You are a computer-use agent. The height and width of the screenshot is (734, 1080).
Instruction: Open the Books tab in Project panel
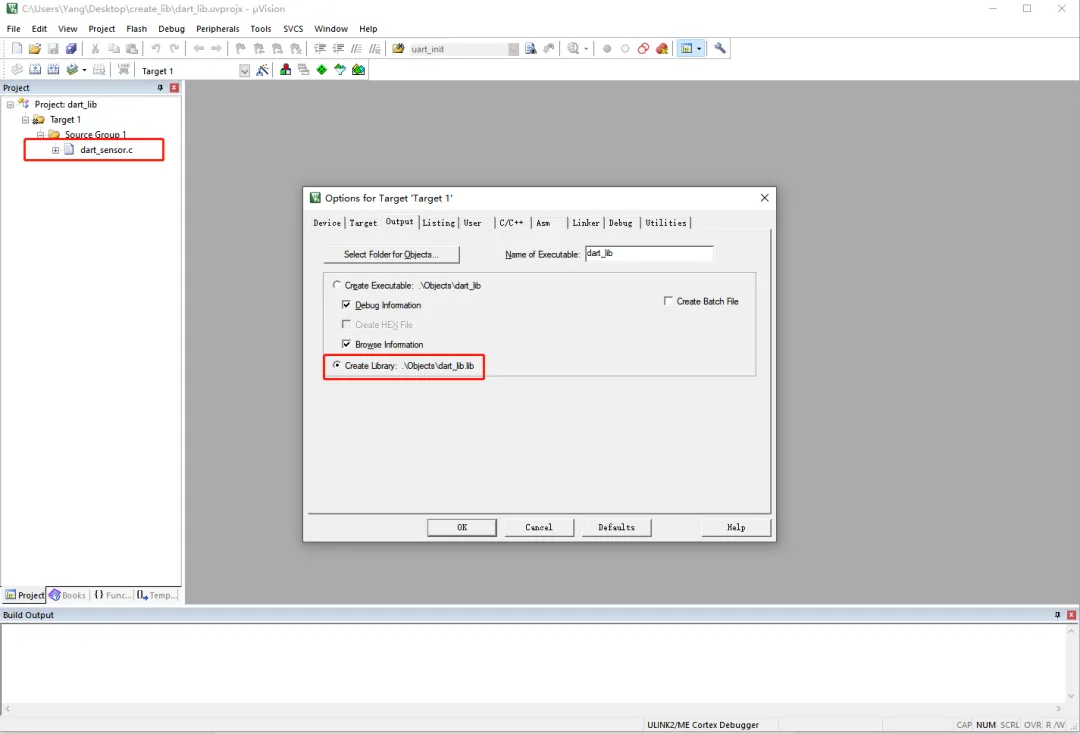point(68,595)
